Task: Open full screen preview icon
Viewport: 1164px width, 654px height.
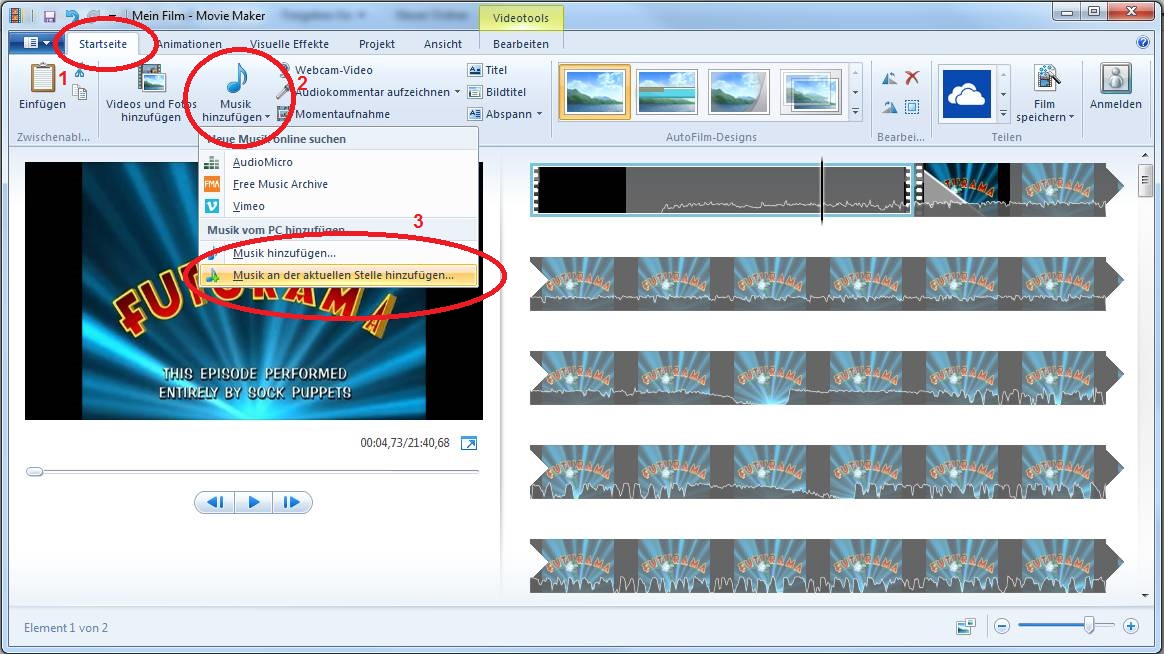Action: click(469, 443)
